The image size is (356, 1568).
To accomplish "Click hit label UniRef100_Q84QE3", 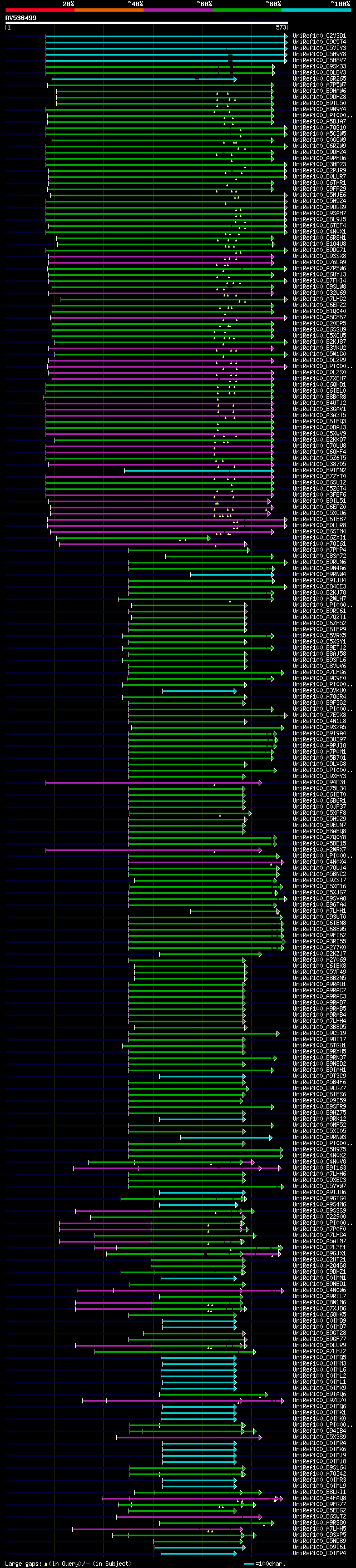I will tap(319, 587).
